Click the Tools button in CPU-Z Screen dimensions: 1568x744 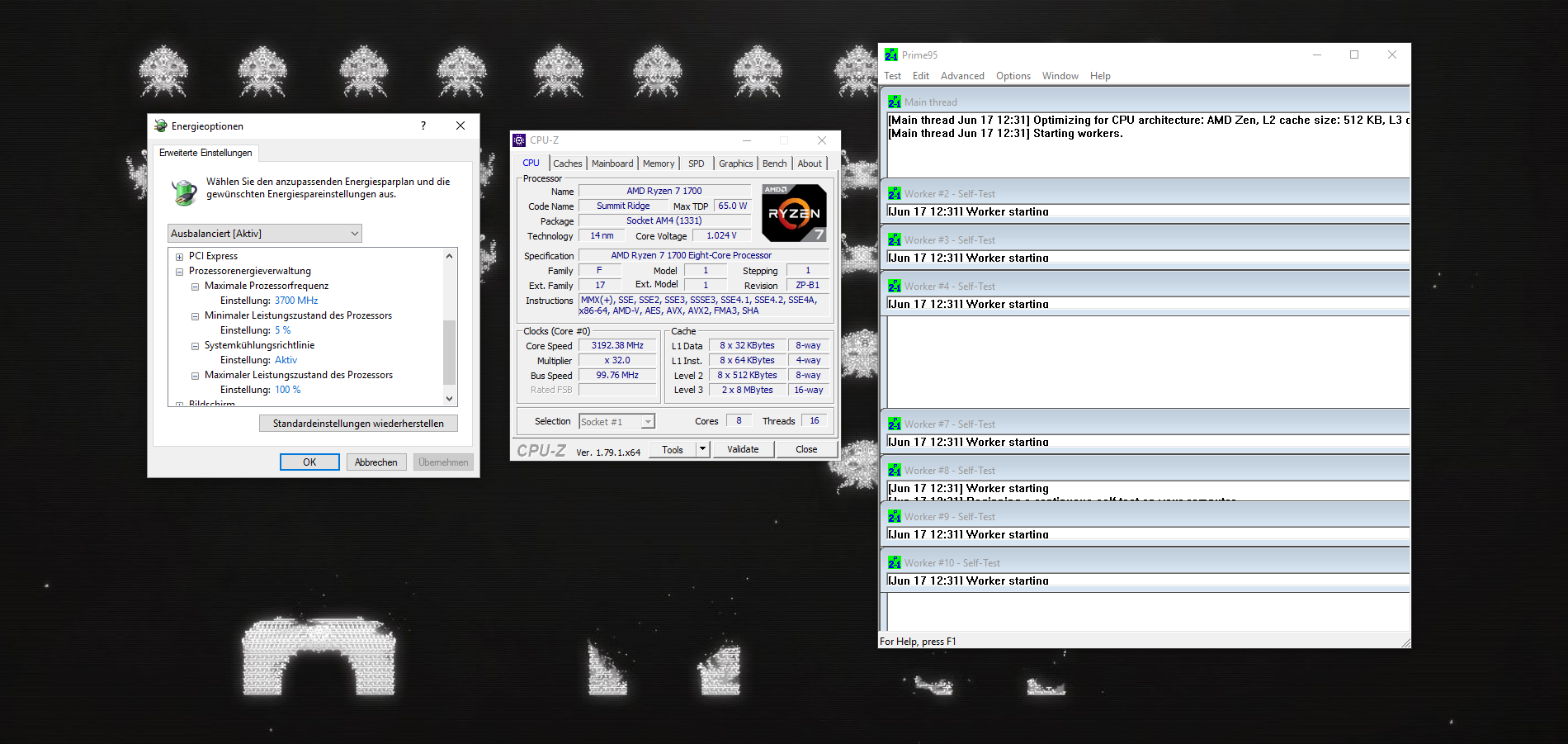point(673,449)
